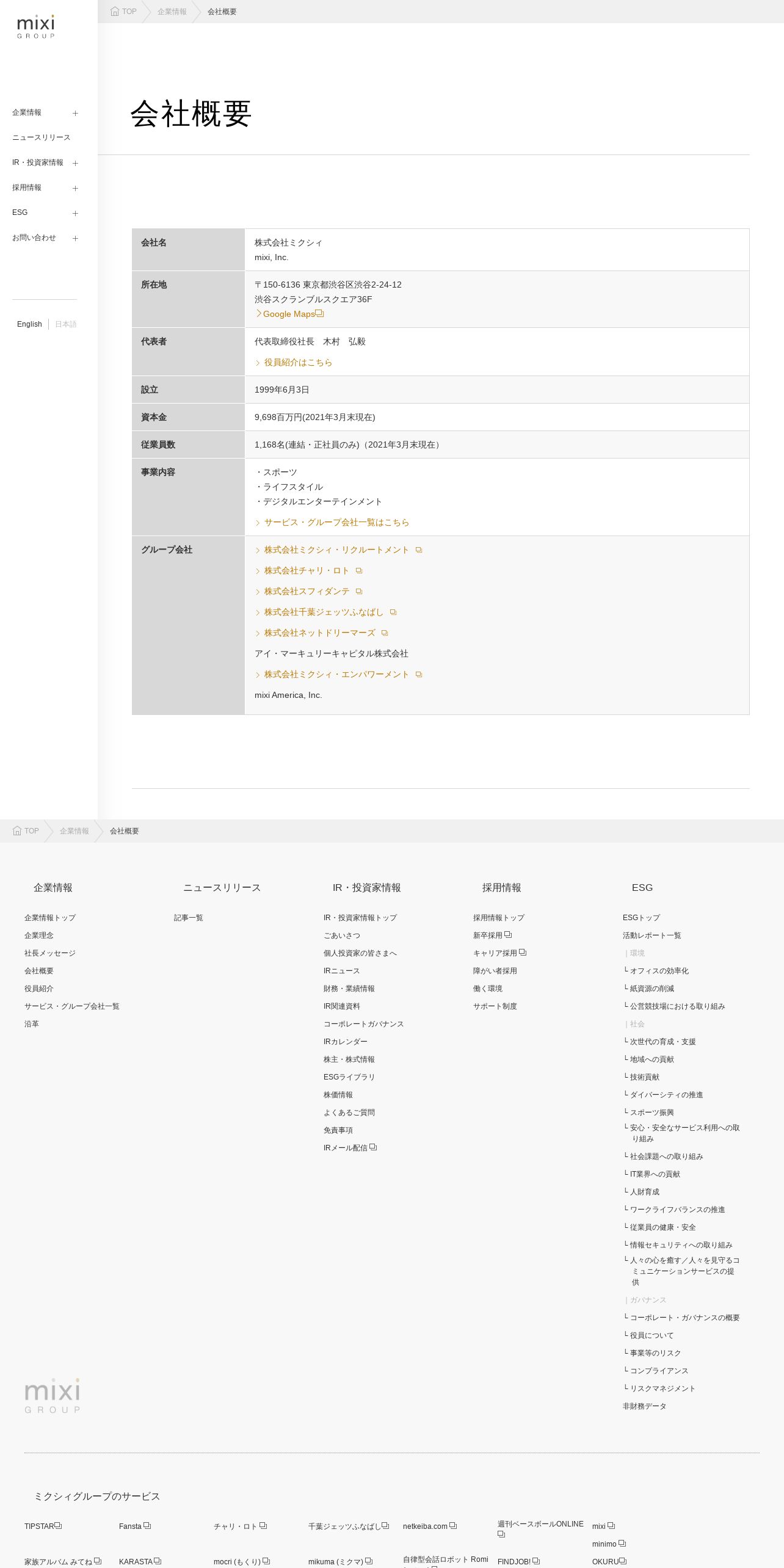Screen dimensions: 784x1568
Task: Open footer link コーポレートガバナンス
Action: tap(364, 1024)
